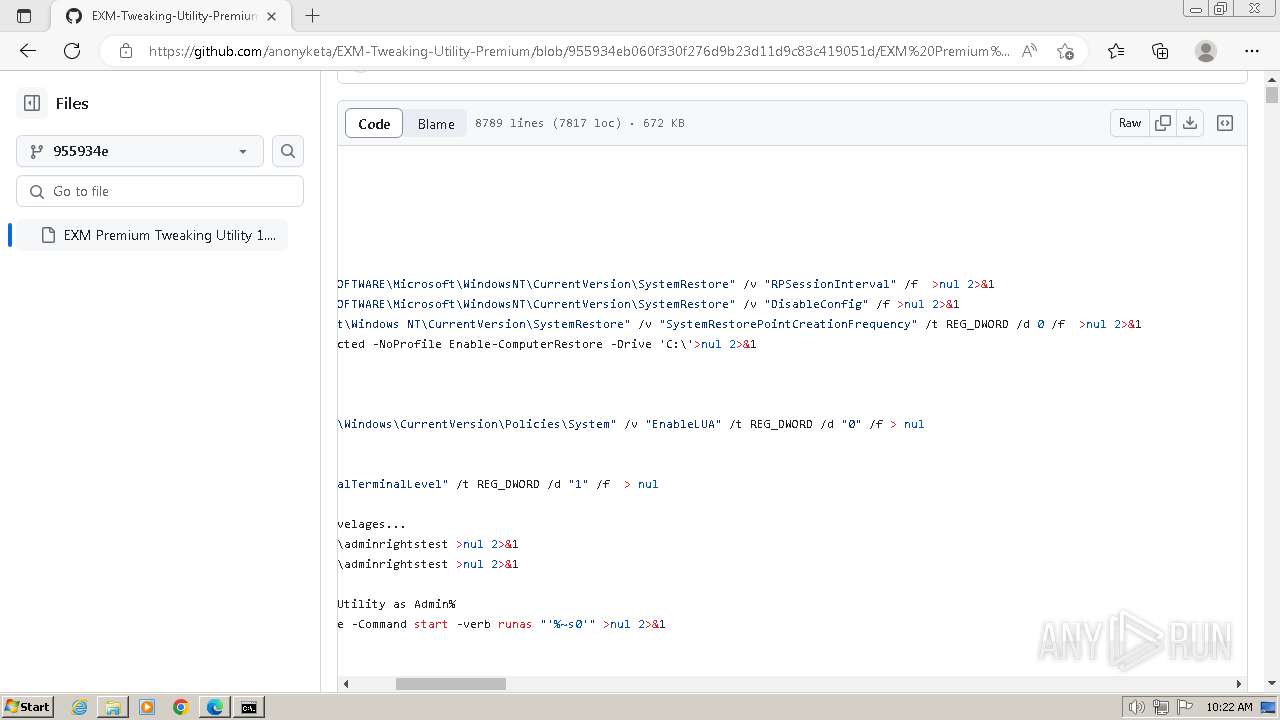Focus the Go to file field
The height and width of the screenshot is (720, 1280).
point(160,191)
